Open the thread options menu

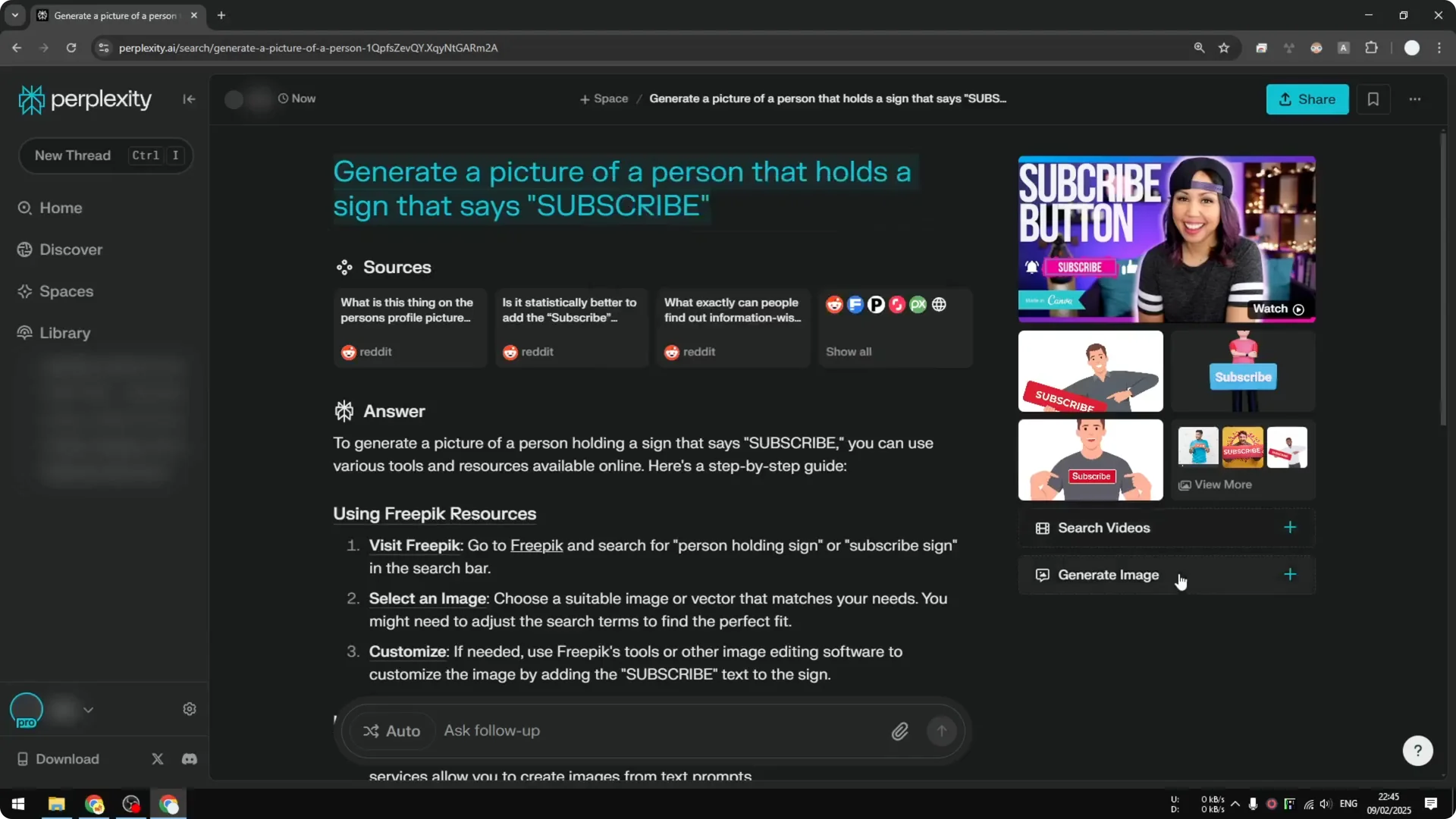pos(1415,99)
